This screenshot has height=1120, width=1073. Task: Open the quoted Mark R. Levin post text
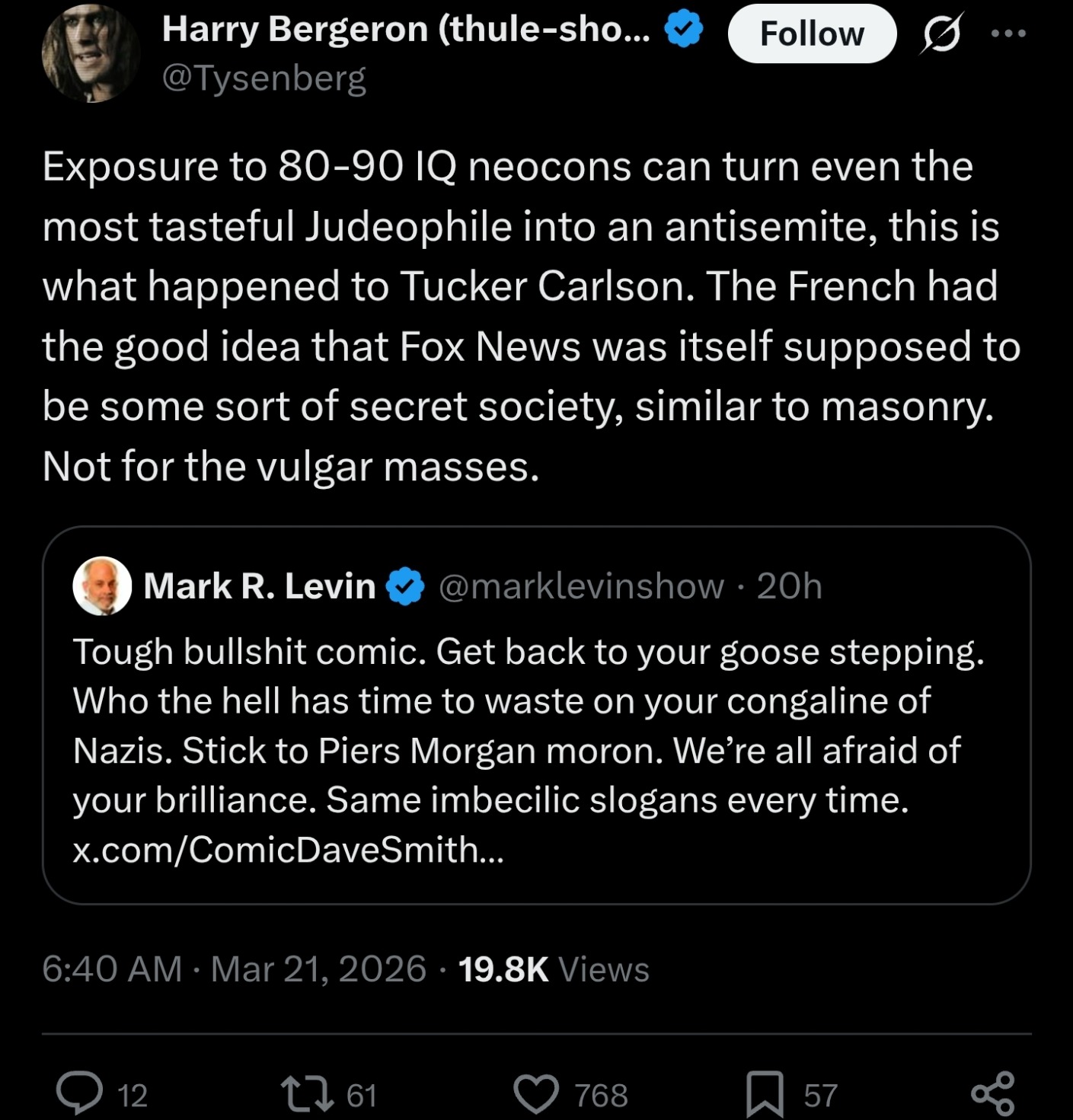(525, 726)
